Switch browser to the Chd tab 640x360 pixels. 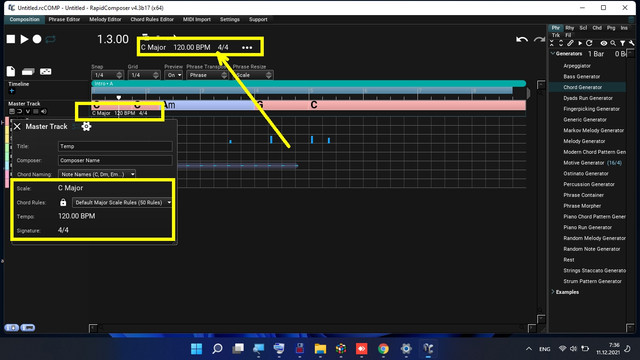(597, 28)
